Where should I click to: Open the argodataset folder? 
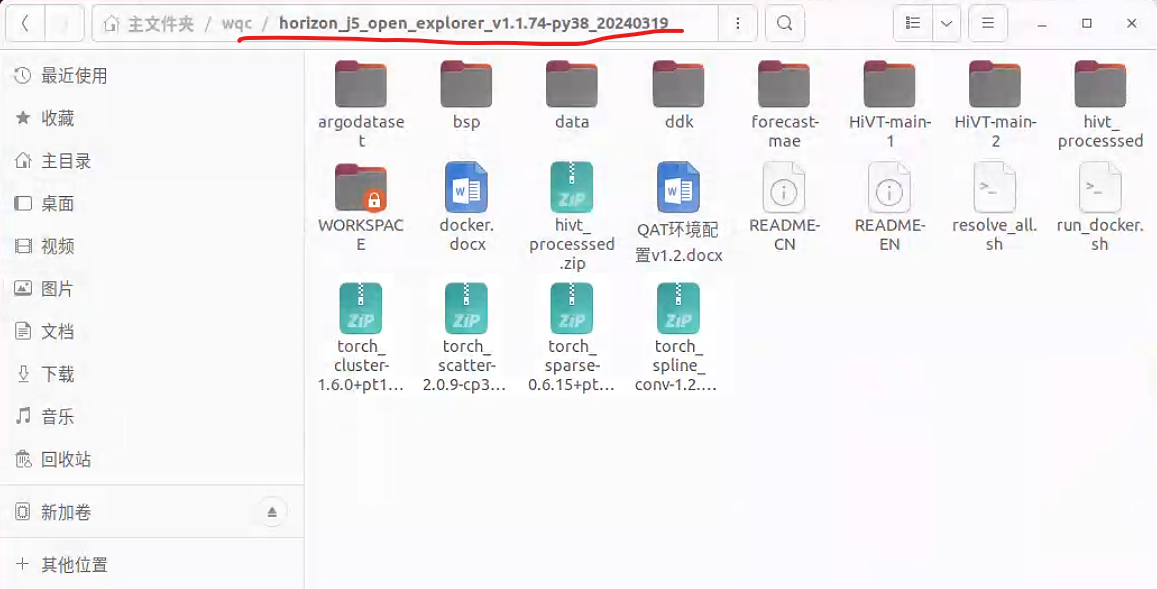pyautogui.click(x=361, y=85)
